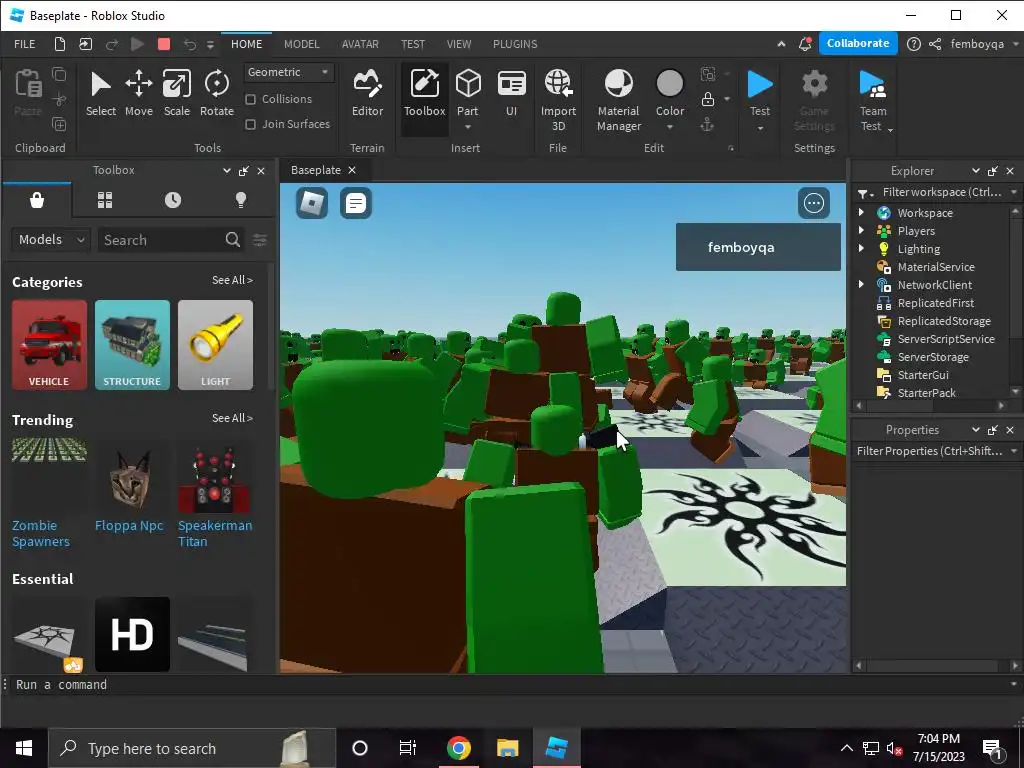Switch to the PLUGINS ribbon tab

coord(515,44)
